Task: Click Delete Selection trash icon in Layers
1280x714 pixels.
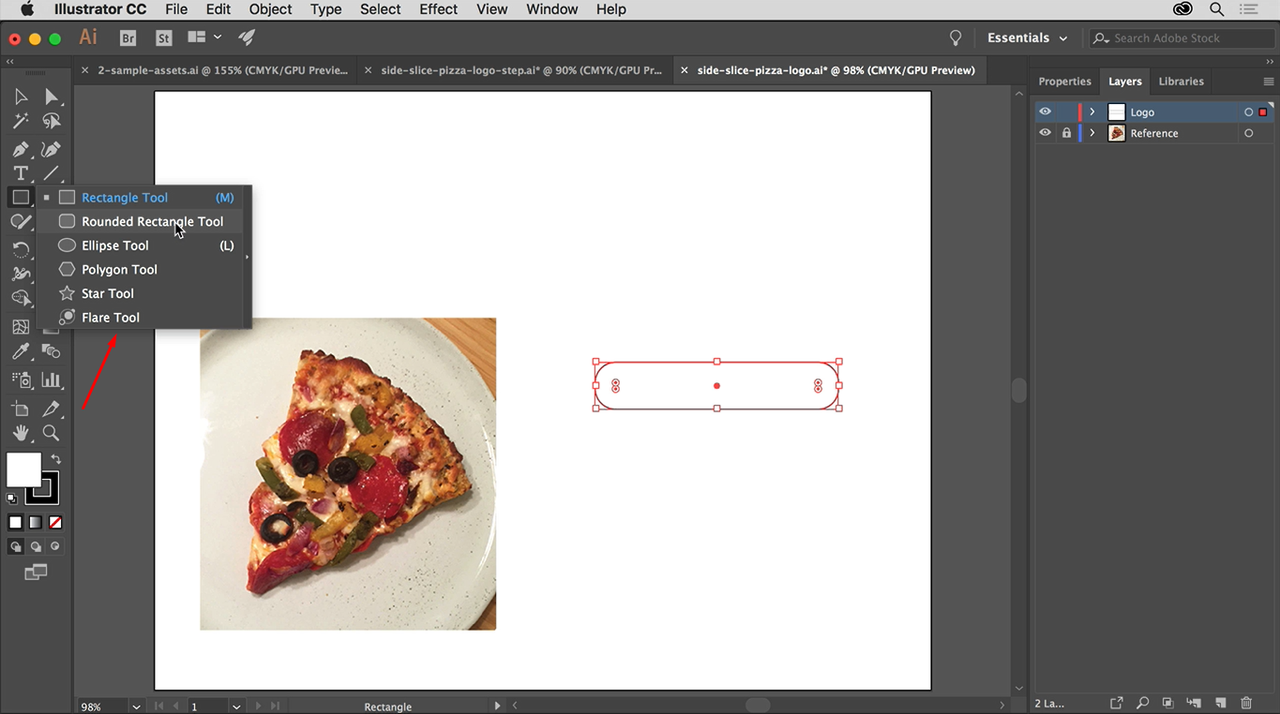Action: coord(1246,703)
